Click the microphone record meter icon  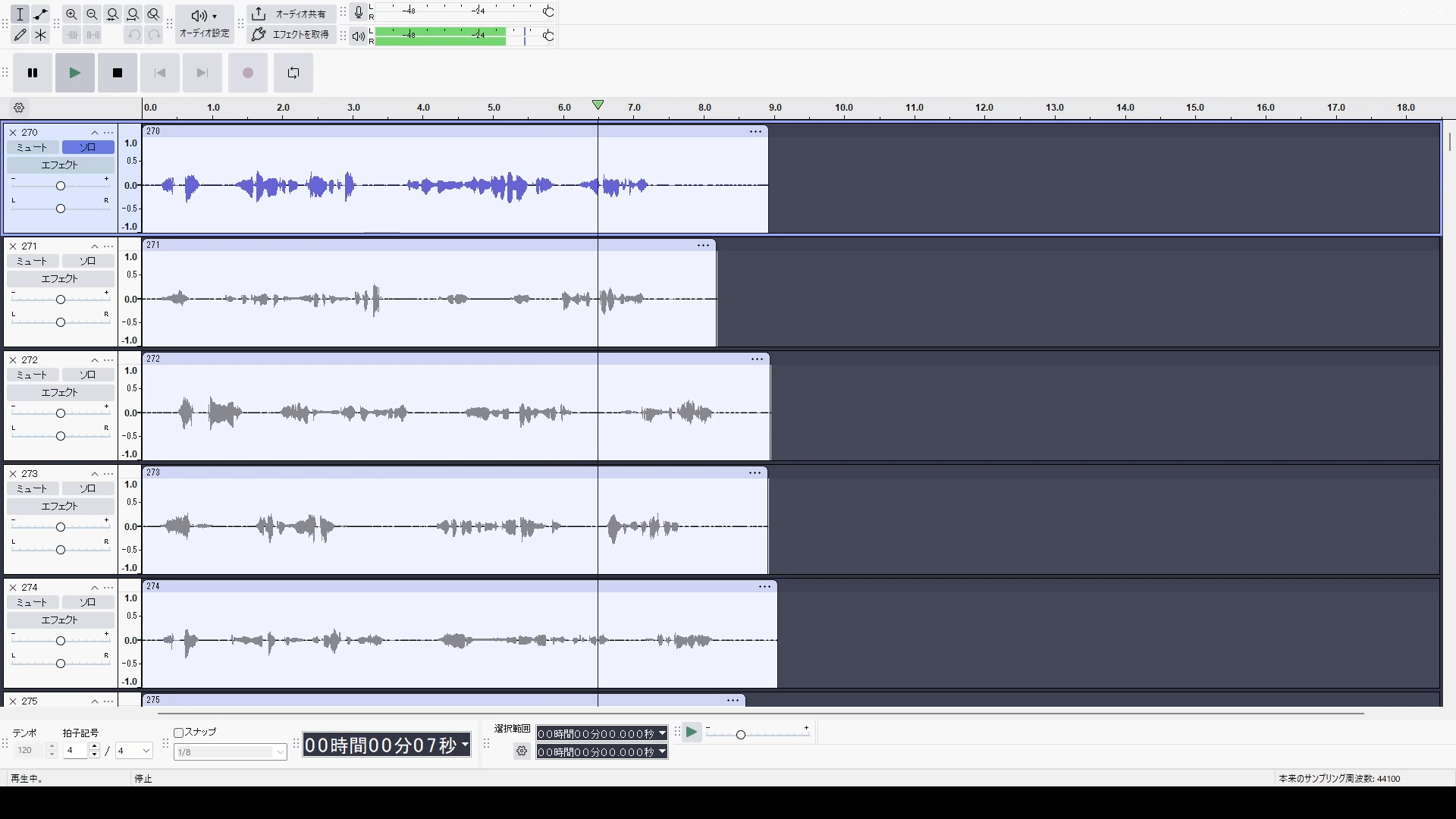pos(358,12)
